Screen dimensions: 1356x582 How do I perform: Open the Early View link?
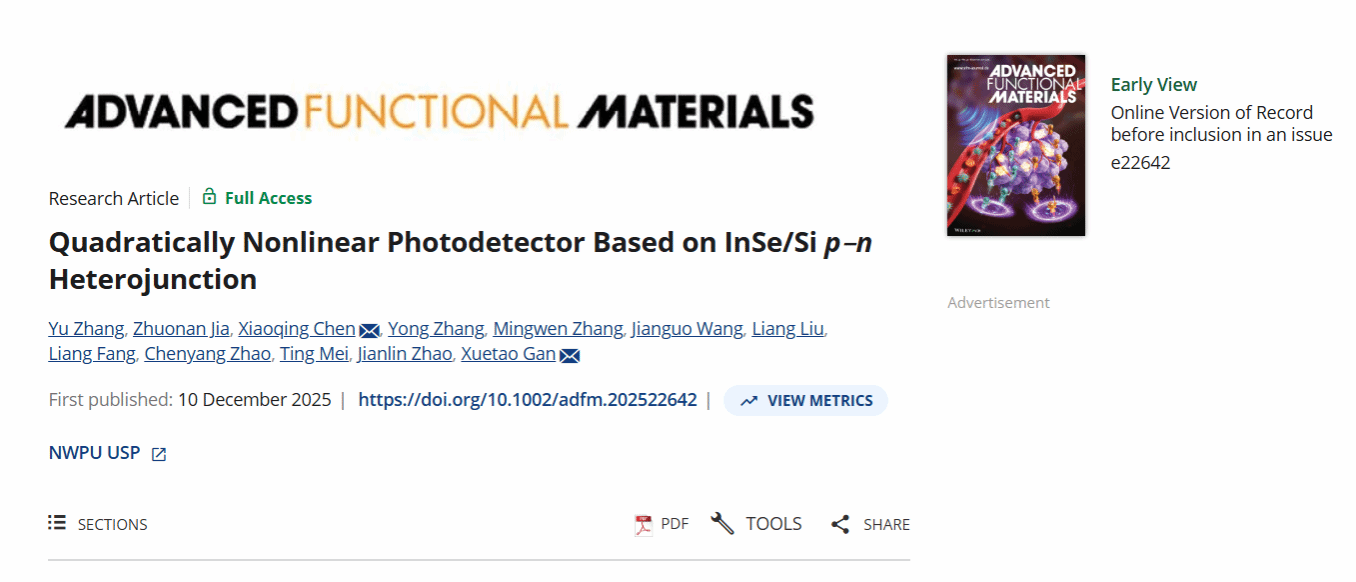tap(1153, 85)
